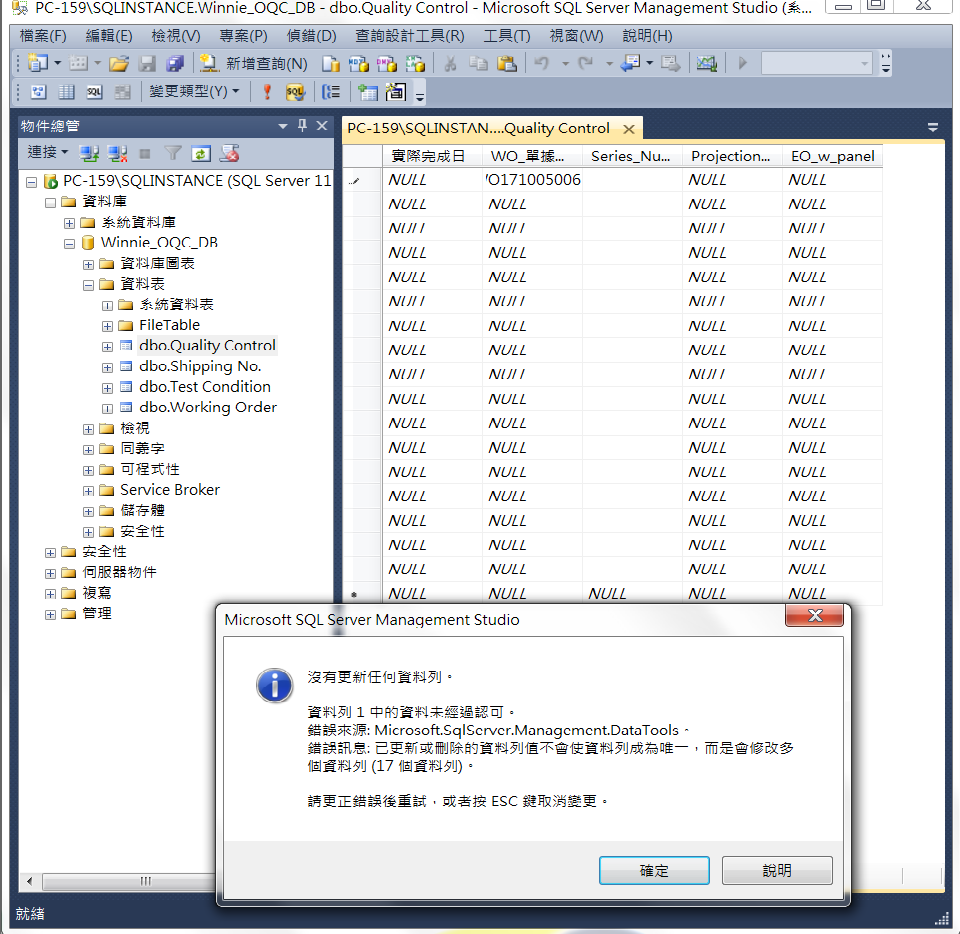This screenshot has width=960, height=934.
Task: Show the SQL pane icon
Action: 94,92
